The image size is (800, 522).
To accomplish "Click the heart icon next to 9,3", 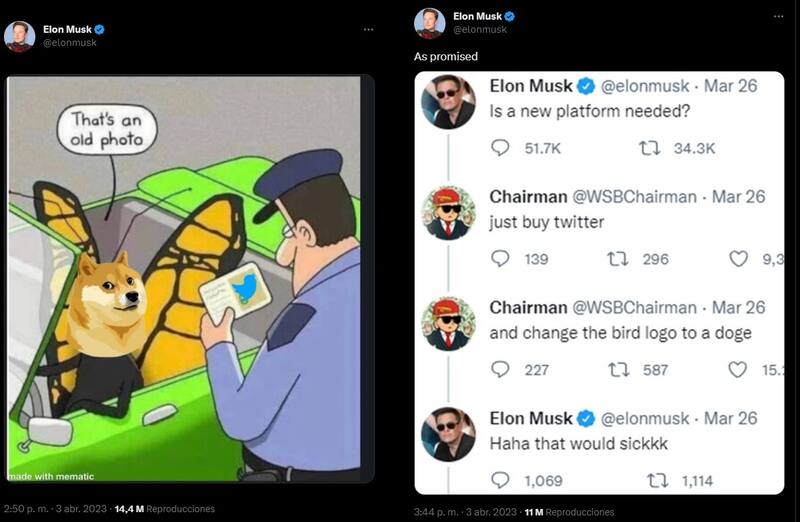I will click(738, 259).
